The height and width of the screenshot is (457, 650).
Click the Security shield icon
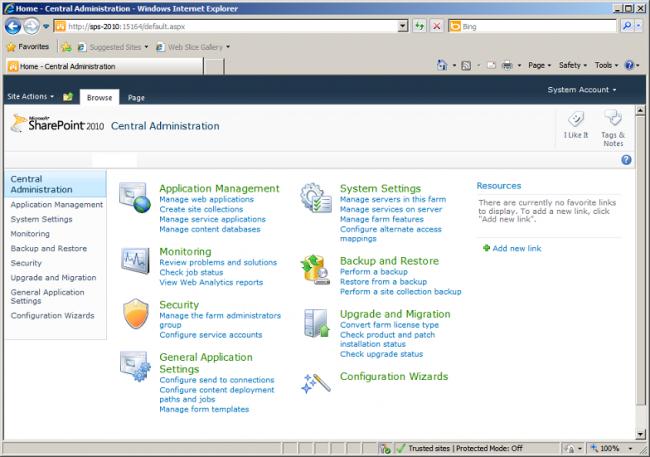(x=135, y=314)
